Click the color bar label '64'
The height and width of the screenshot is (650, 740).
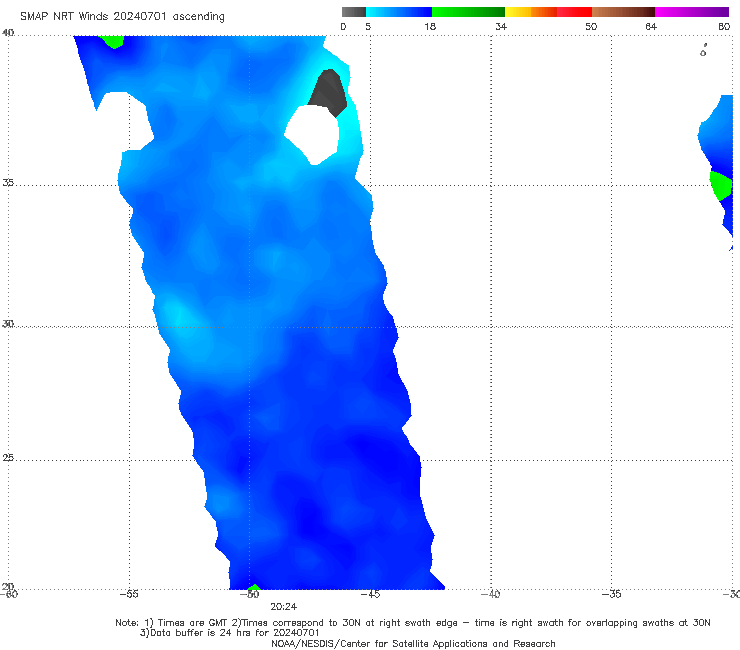tap(651, 26)
